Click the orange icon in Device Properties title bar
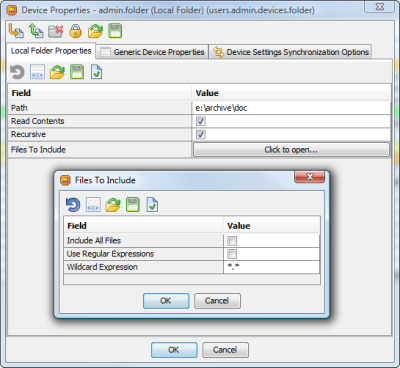This screenshot has width=400, height=368. click(12, 10)
